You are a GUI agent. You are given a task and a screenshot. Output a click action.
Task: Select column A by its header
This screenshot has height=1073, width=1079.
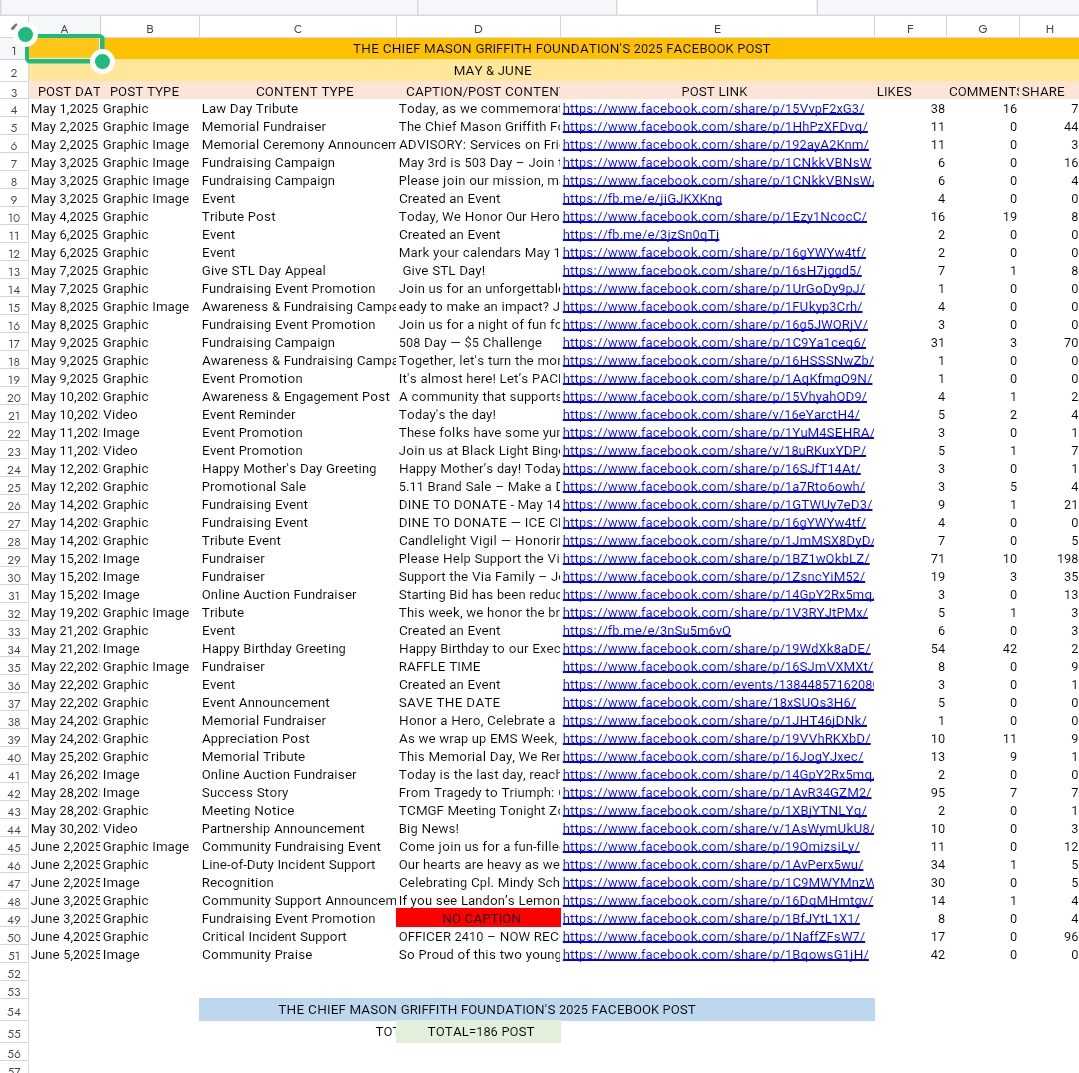(x=65, y=29)
